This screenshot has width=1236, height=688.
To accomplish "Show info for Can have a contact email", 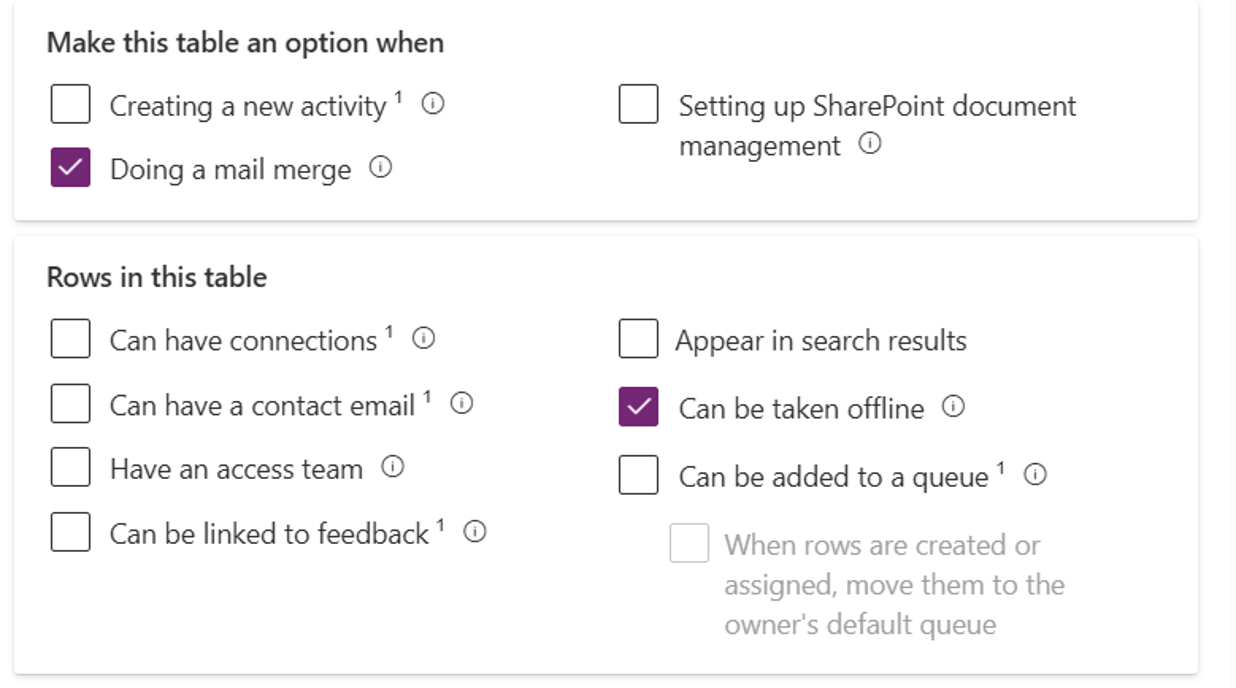I will (x=461, y=403).
